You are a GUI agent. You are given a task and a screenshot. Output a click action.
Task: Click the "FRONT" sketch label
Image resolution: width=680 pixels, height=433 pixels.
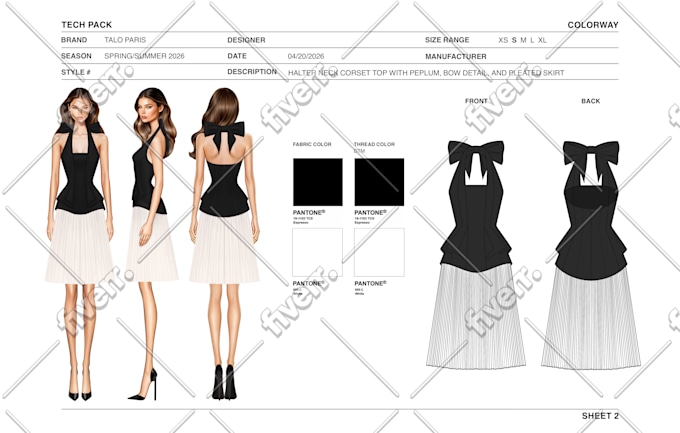476,101
